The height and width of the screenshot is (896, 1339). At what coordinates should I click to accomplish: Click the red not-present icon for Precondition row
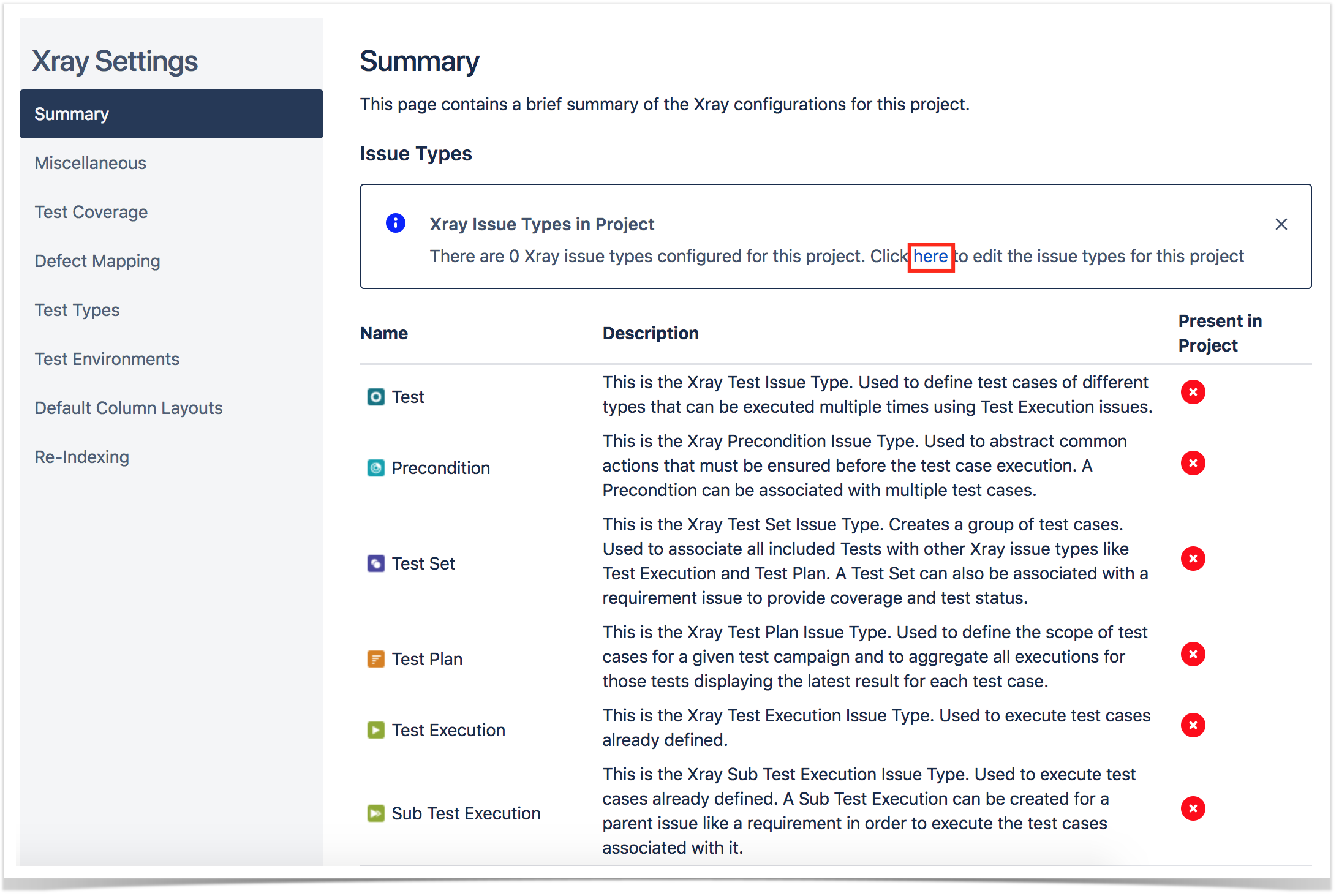click(1193, 463)
